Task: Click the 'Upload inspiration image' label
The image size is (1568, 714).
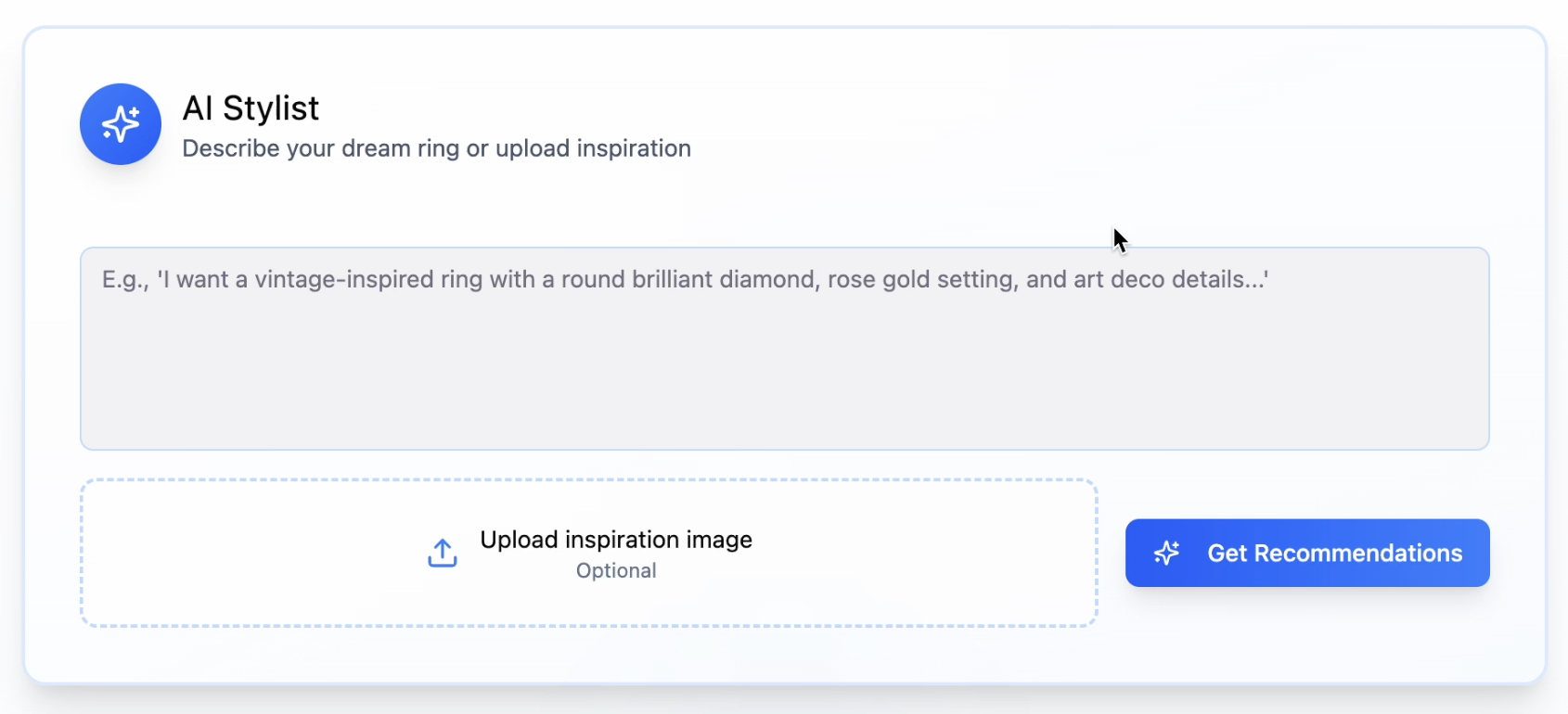Action: click(615, 540)
